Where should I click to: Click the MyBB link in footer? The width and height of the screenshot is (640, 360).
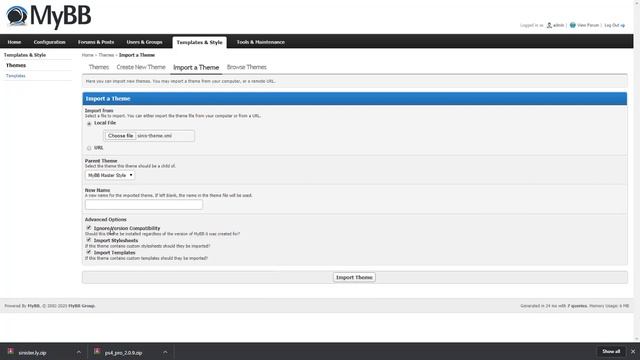[33, 306]
